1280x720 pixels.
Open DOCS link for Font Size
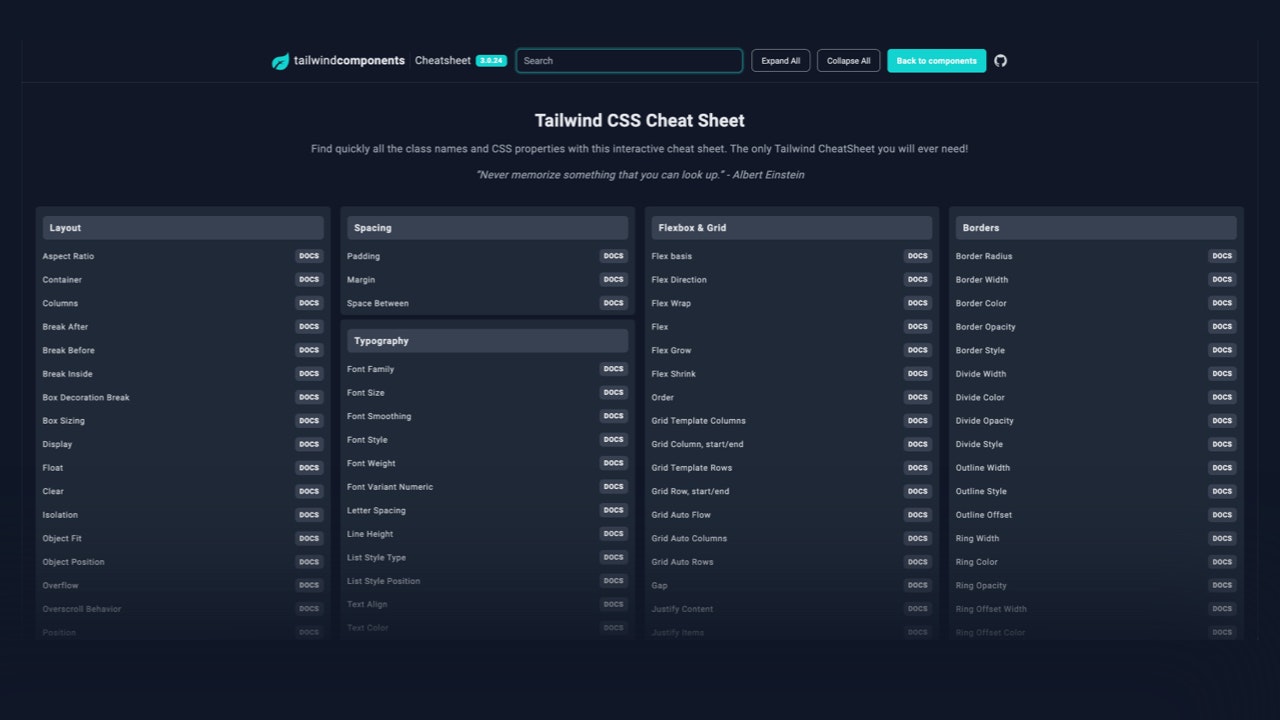pos(613,393)
